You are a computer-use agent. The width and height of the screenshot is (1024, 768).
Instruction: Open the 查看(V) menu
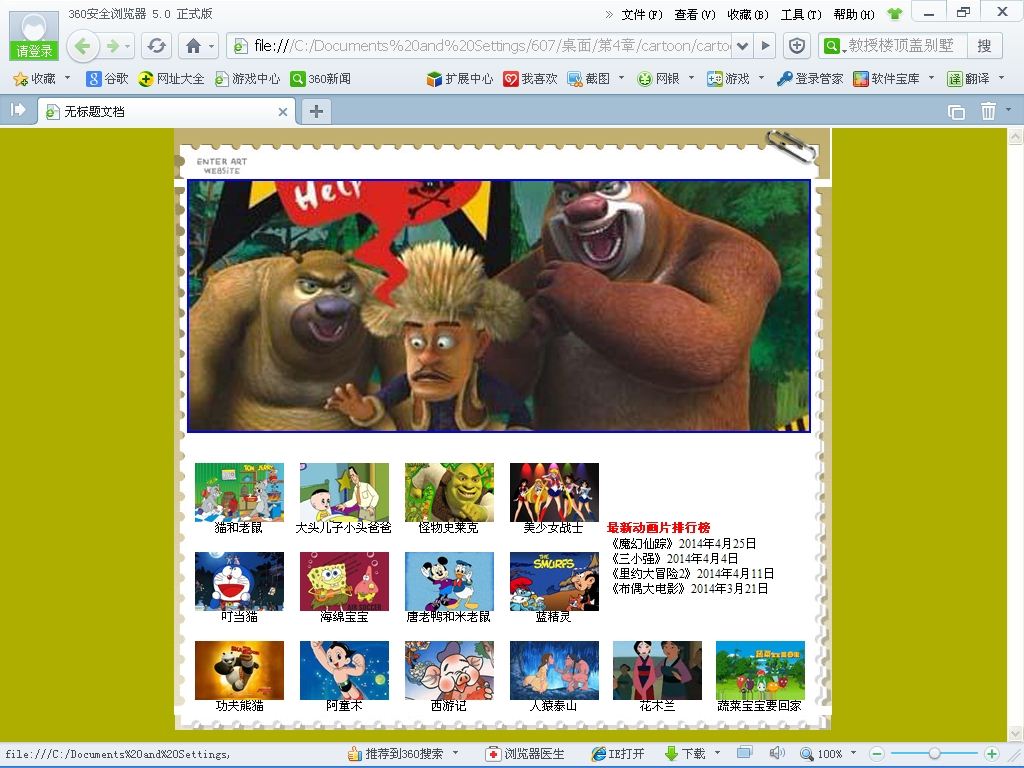(x=695, y=14)
